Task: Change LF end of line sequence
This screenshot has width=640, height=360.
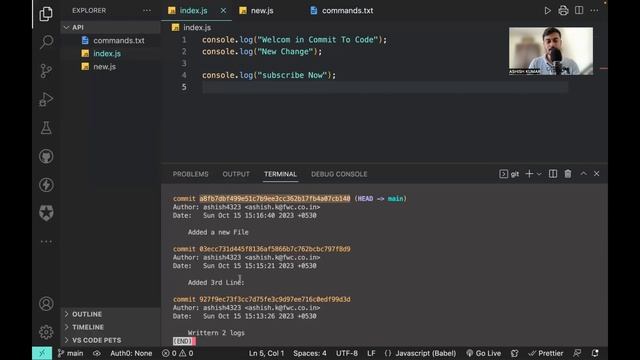Action: pos(371,353)
